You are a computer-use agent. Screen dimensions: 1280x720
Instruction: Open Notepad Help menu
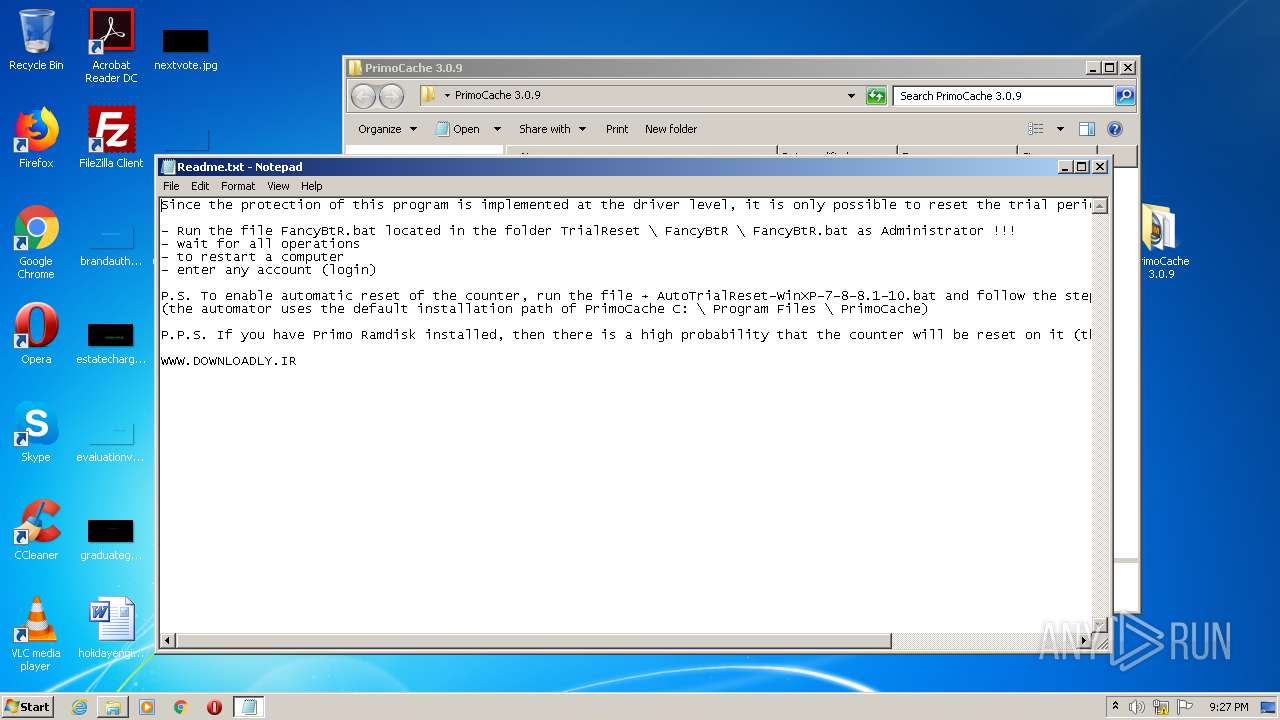coord(312,186)
